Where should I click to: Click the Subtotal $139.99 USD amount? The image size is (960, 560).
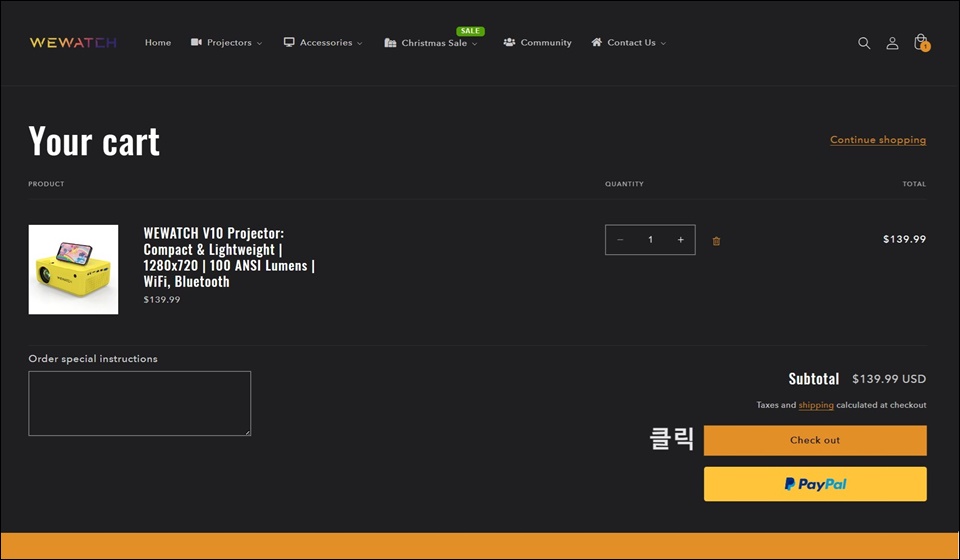pos(889,379)
